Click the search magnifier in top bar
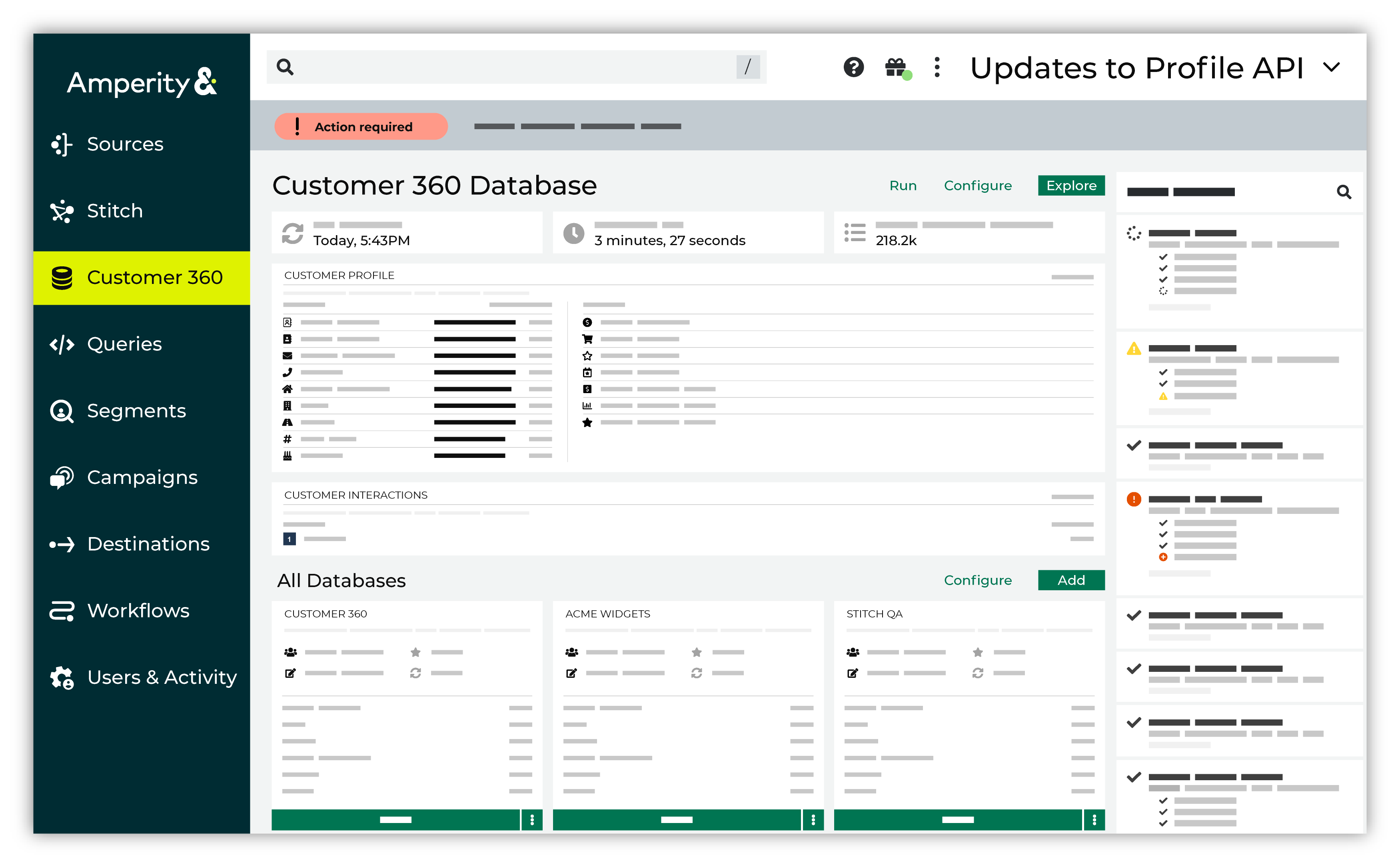Image resolution: width=1400 pixels, height=867 pixels. coord(285,67)
